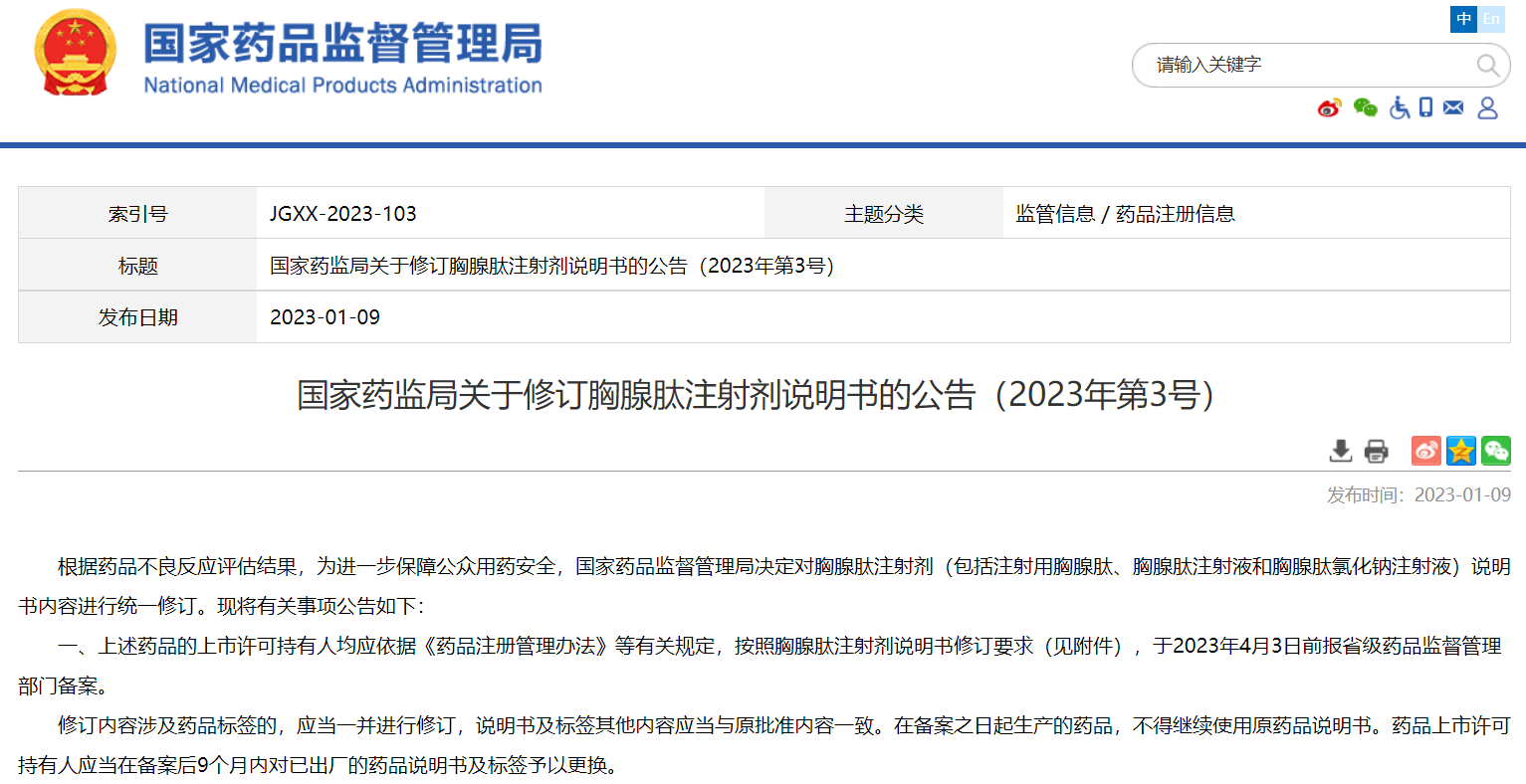This screenshot has width=1526, height=784.
Task: Print the page with the printer icon
Action: pos(1376,451)
